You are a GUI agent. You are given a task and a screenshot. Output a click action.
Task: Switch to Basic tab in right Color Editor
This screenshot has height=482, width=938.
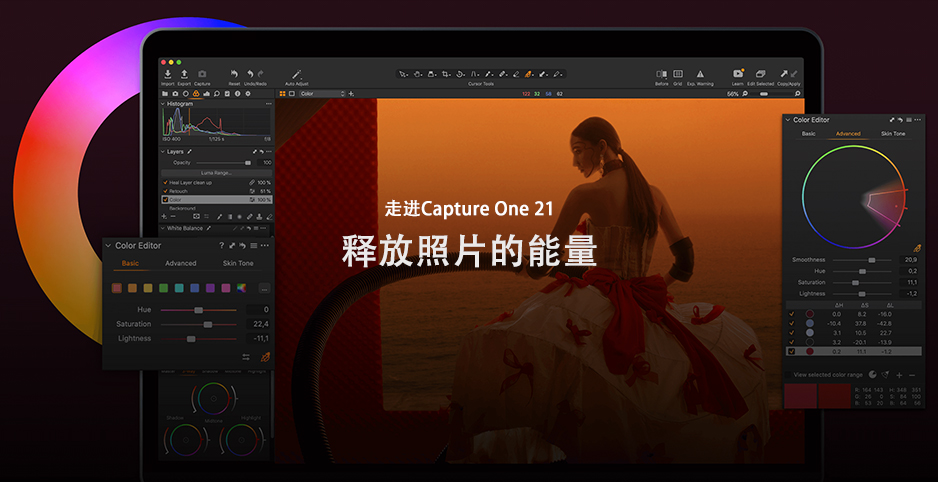(x=808, y=134)
